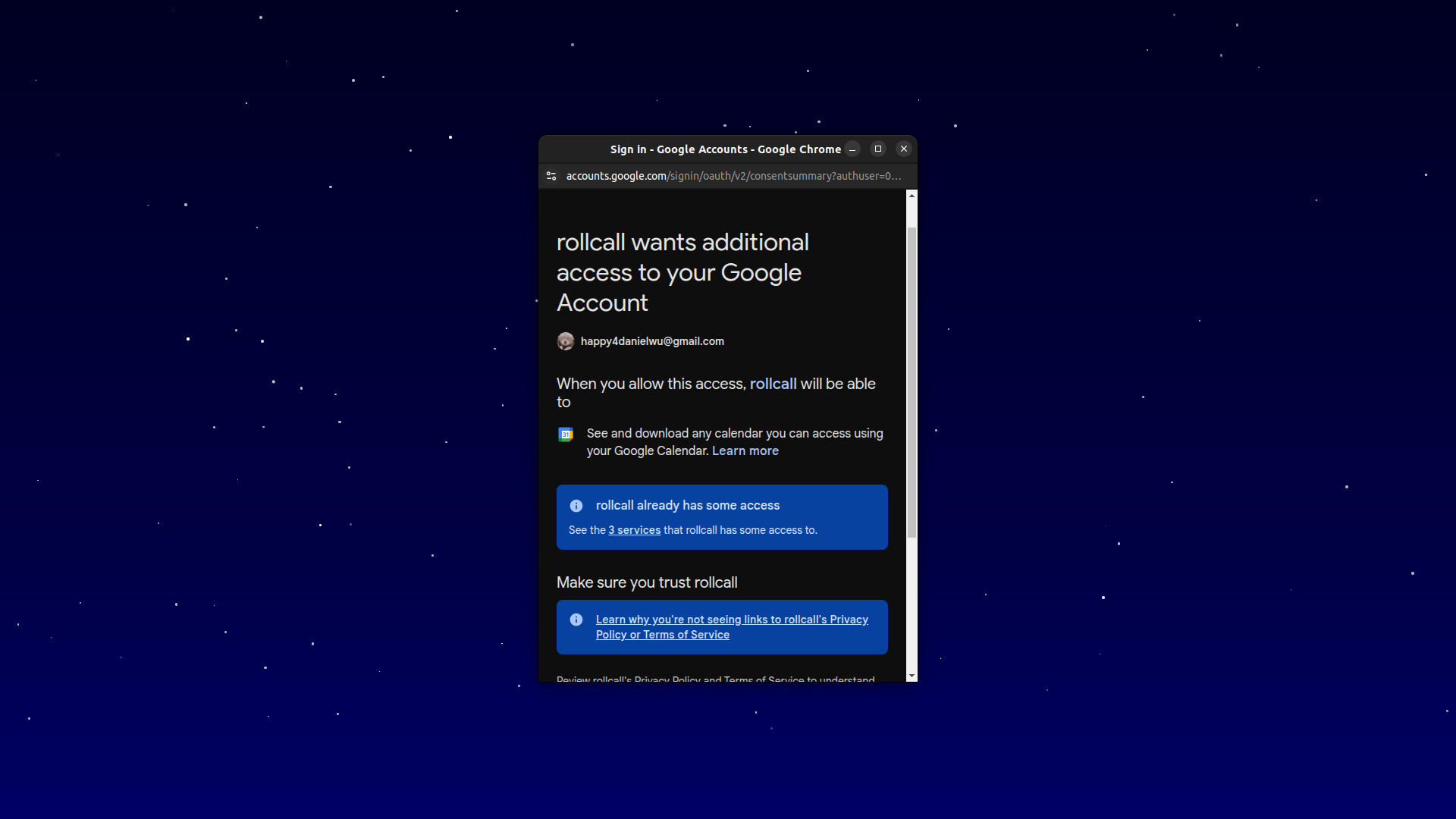Open the '3 services' link
The width and height of the screenshot is (1456, 819).
coord(634,531)
